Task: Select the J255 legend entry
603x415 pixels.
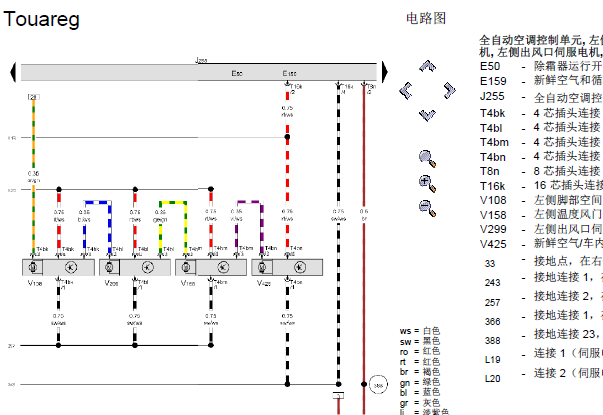Action: click(x=541, y=97)
